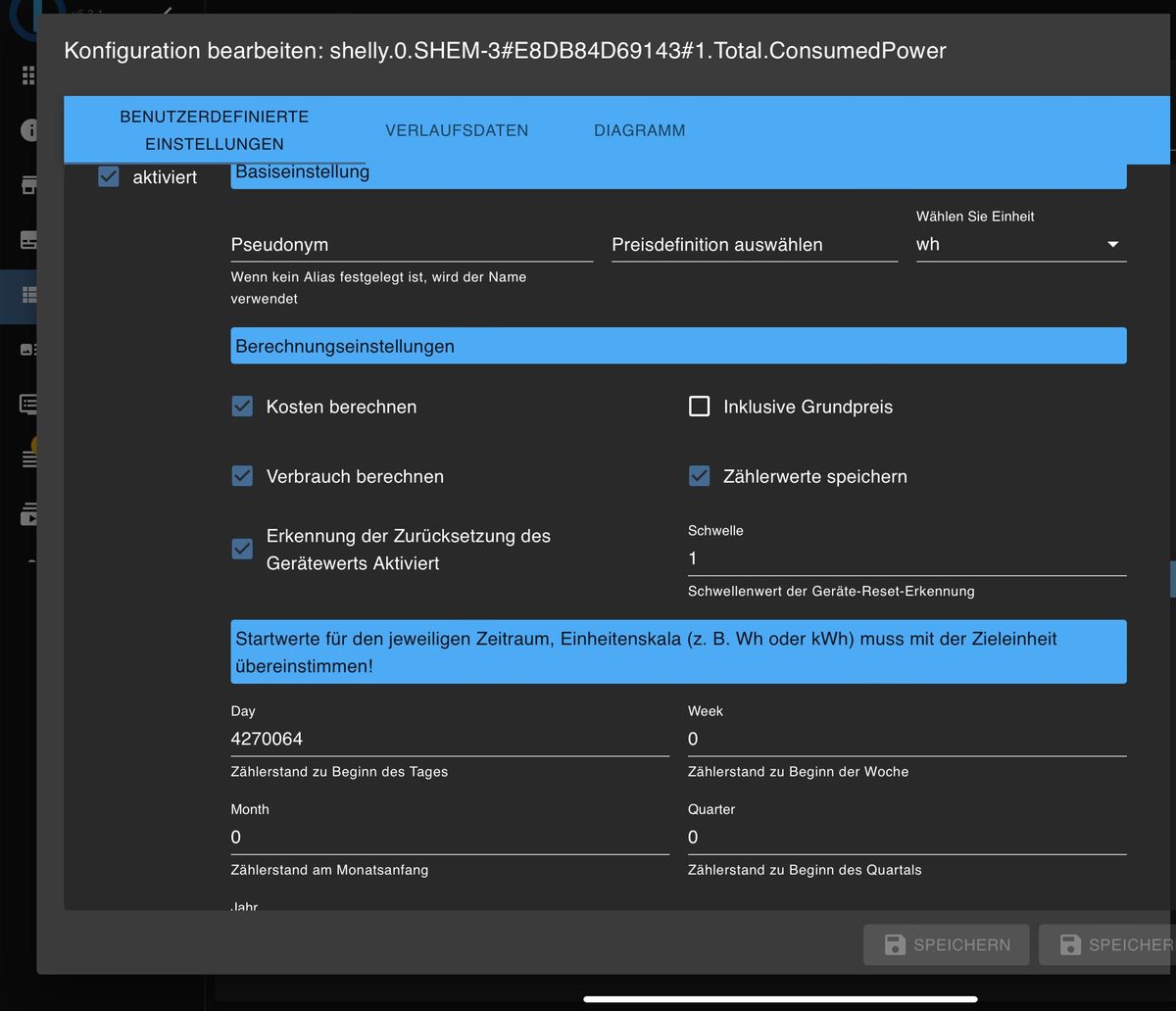Click the Quarter start value field

click(x=906, y=837)
